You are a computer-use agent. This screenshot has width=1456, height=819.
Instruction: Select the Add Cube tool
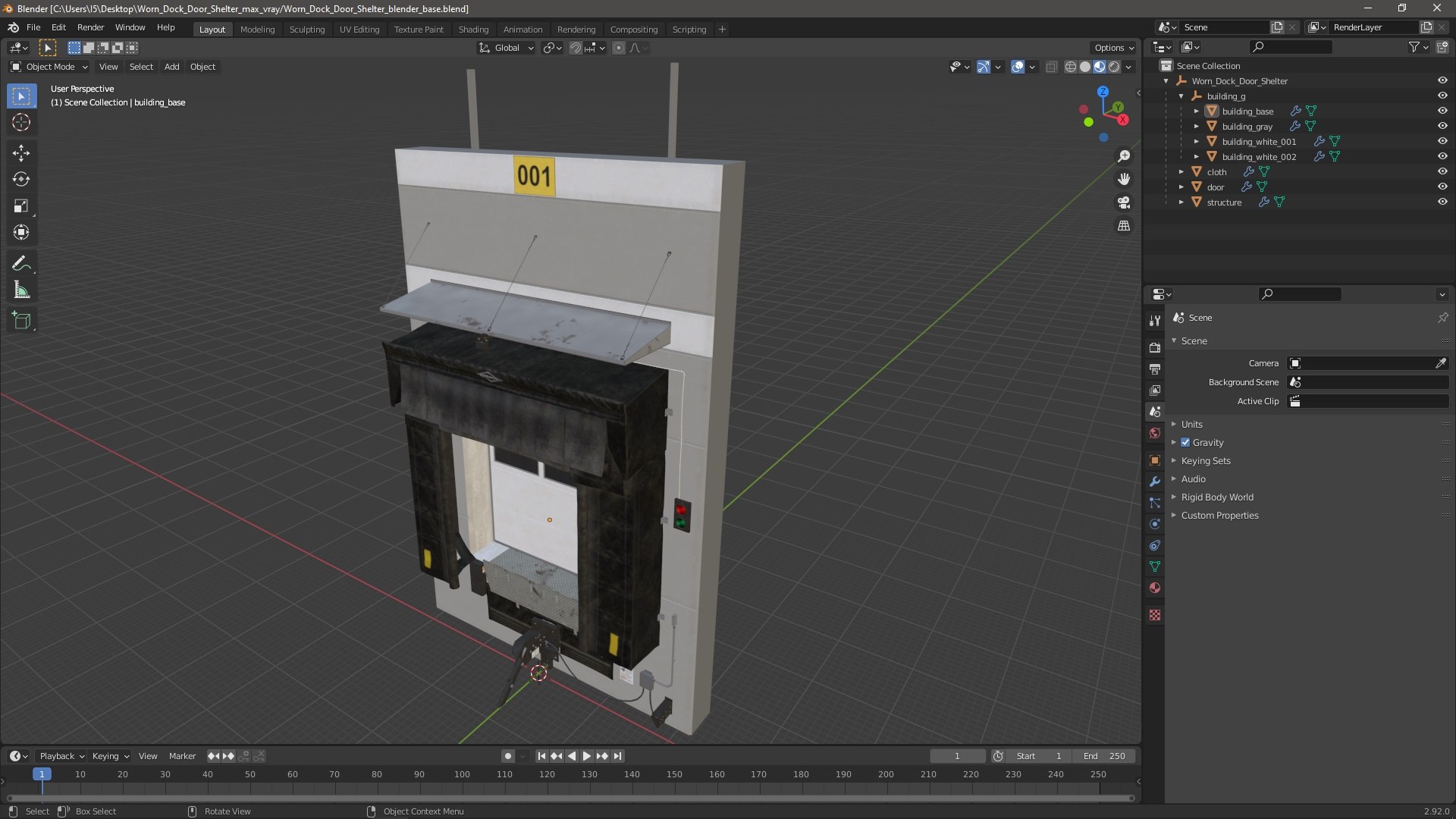(x=21, y=321)
